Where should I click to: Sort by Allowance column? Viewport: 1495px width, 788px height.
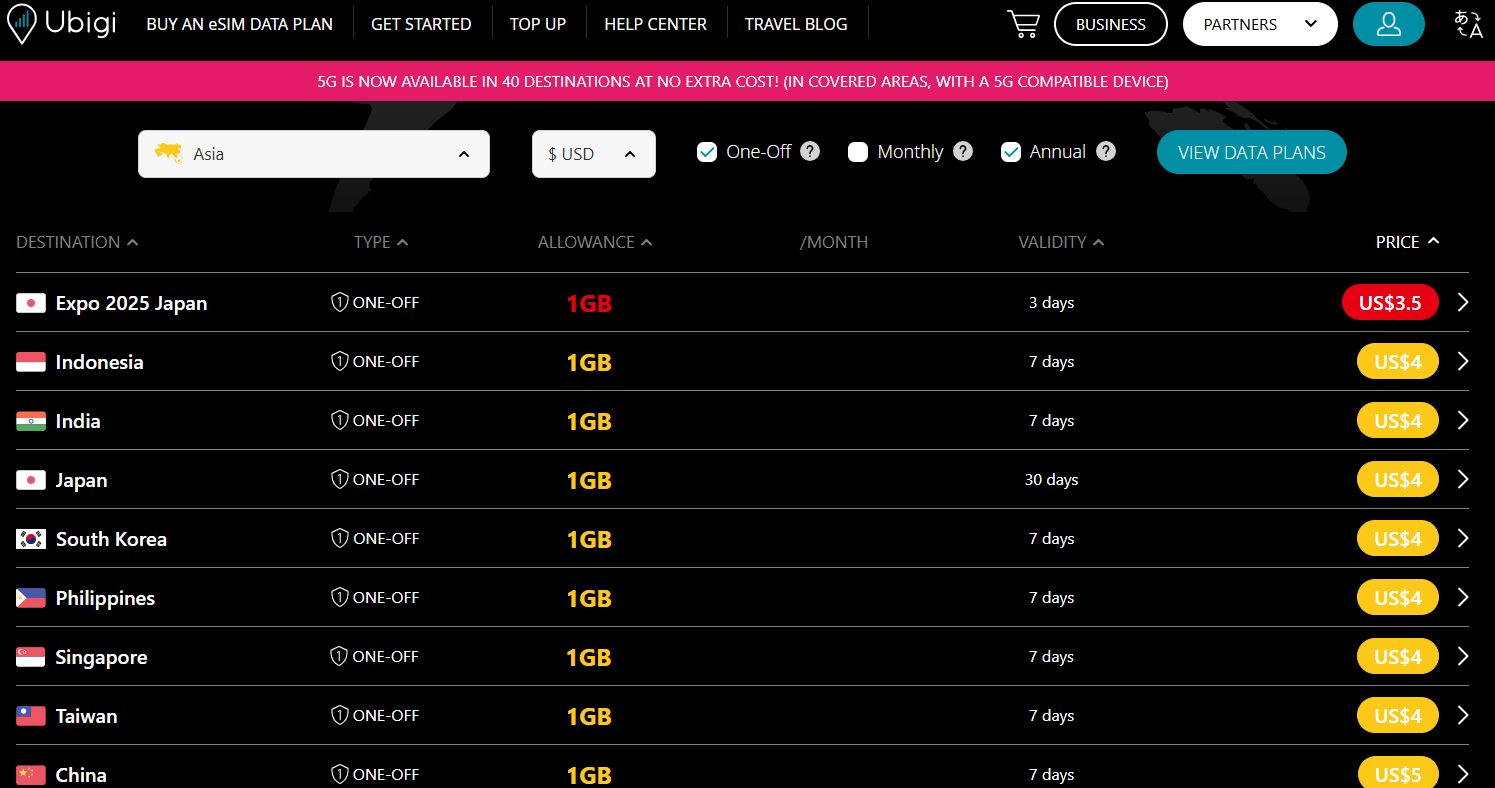coord(595,242)
